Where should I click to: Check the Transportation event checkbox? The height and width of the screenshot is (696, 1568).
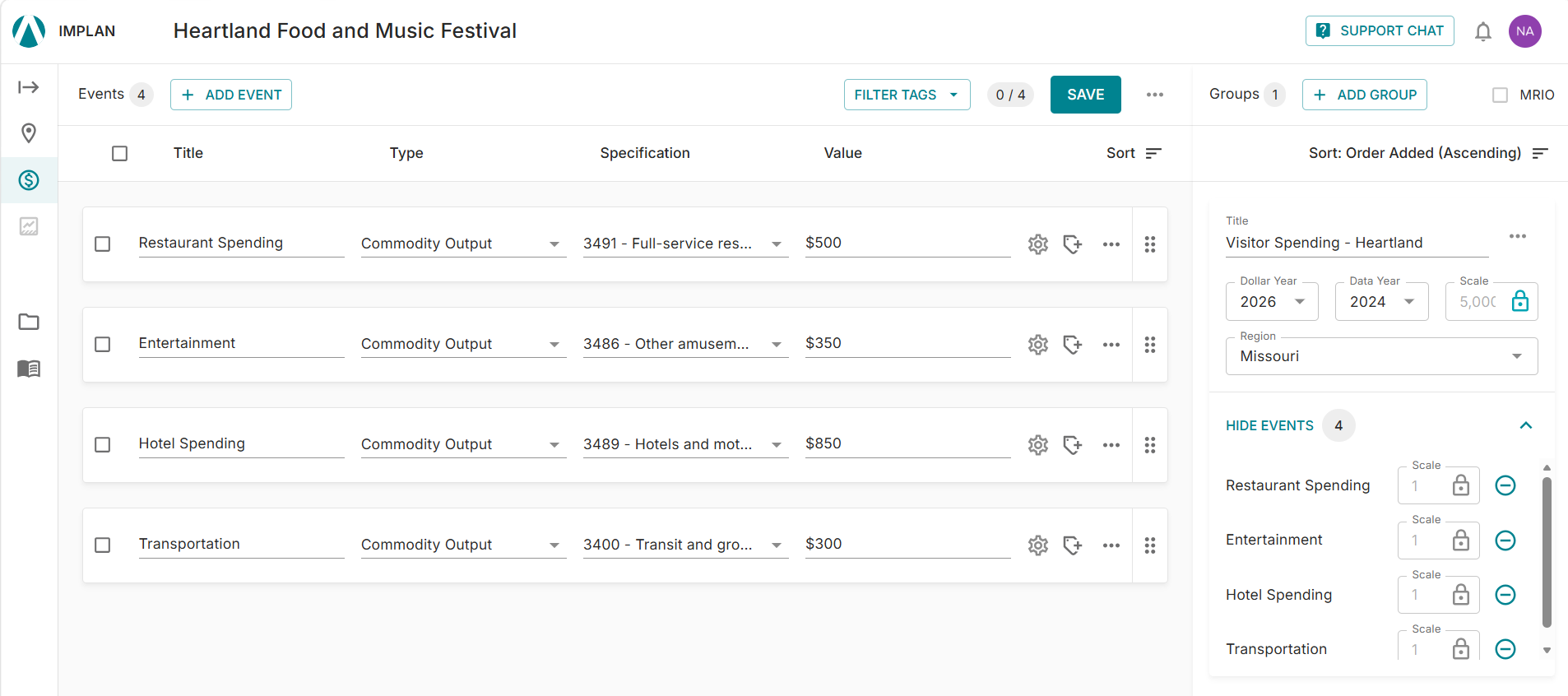[x=103, y=545]
